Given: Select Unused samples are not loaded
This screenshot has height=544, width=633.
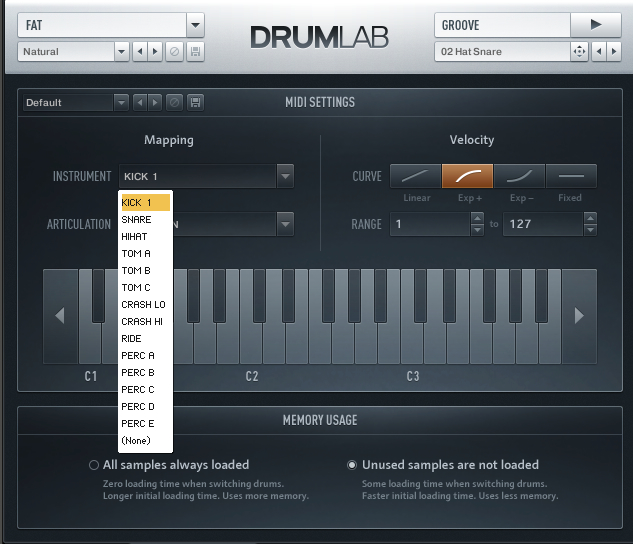Looking at the screenshot, I should pos(352,465).
